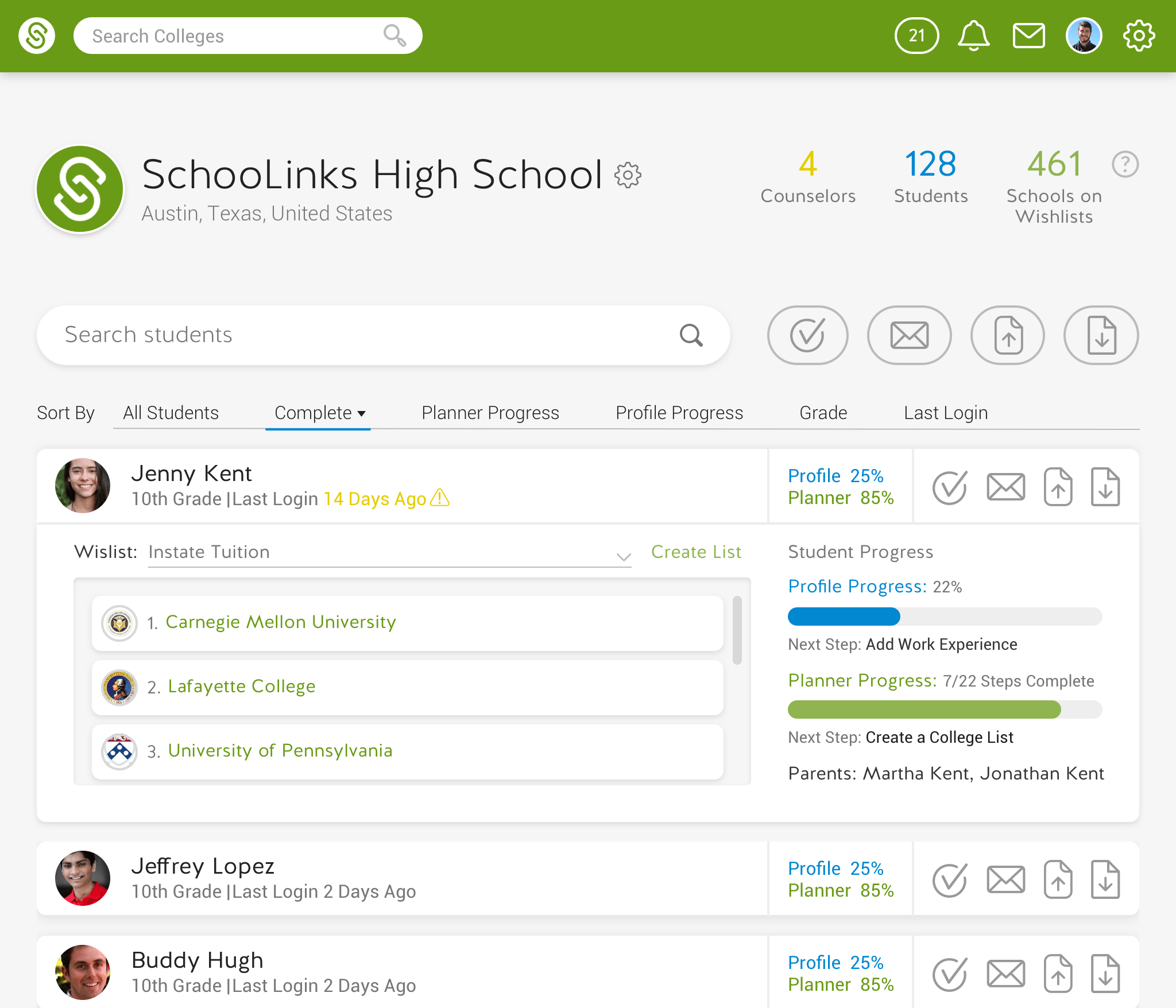Click checkmark icon in Buddy Hugh row
The width and height of the screenshot is (1176, 1008).
[x=950, y=974]
